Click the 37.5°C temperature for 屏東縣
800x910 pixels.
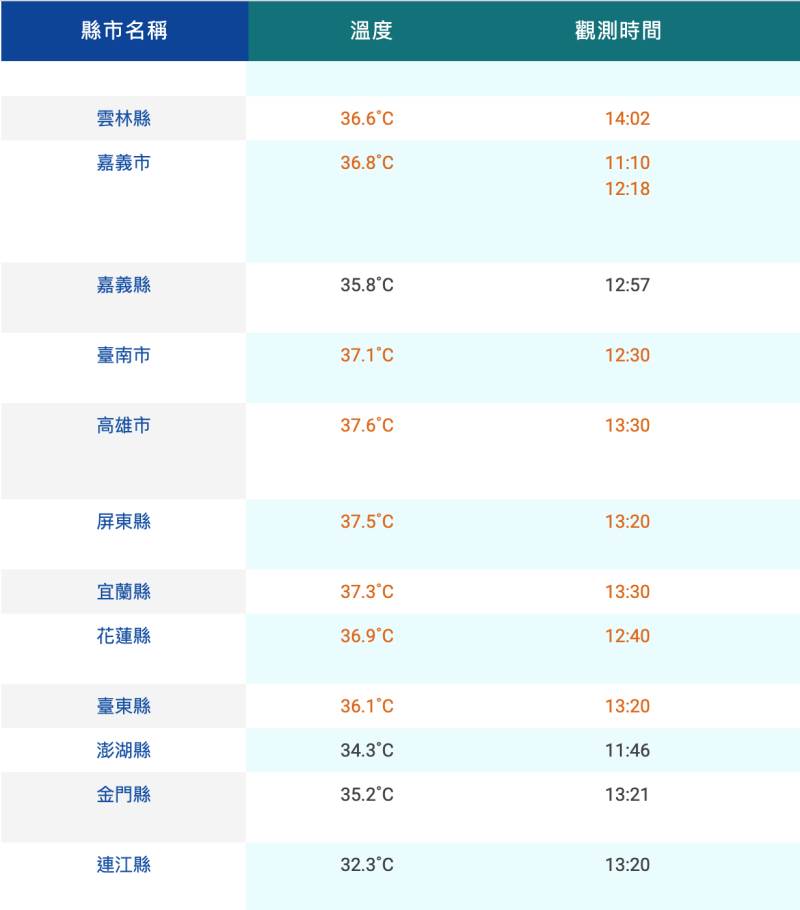point(367,521)
